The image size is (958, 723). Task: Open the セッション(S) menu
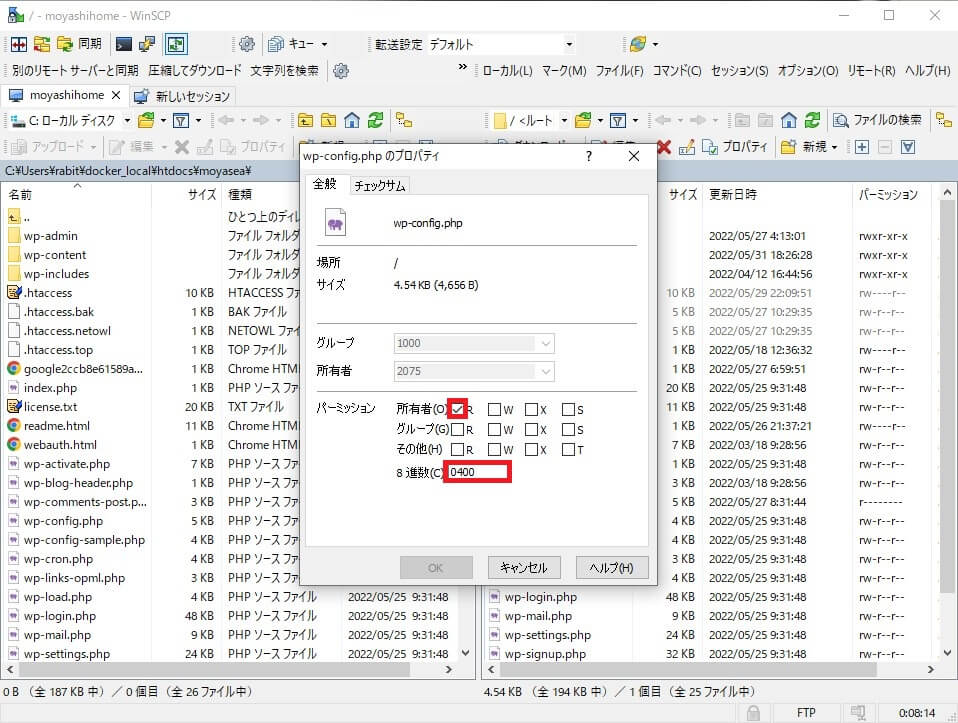pos(739,71)
